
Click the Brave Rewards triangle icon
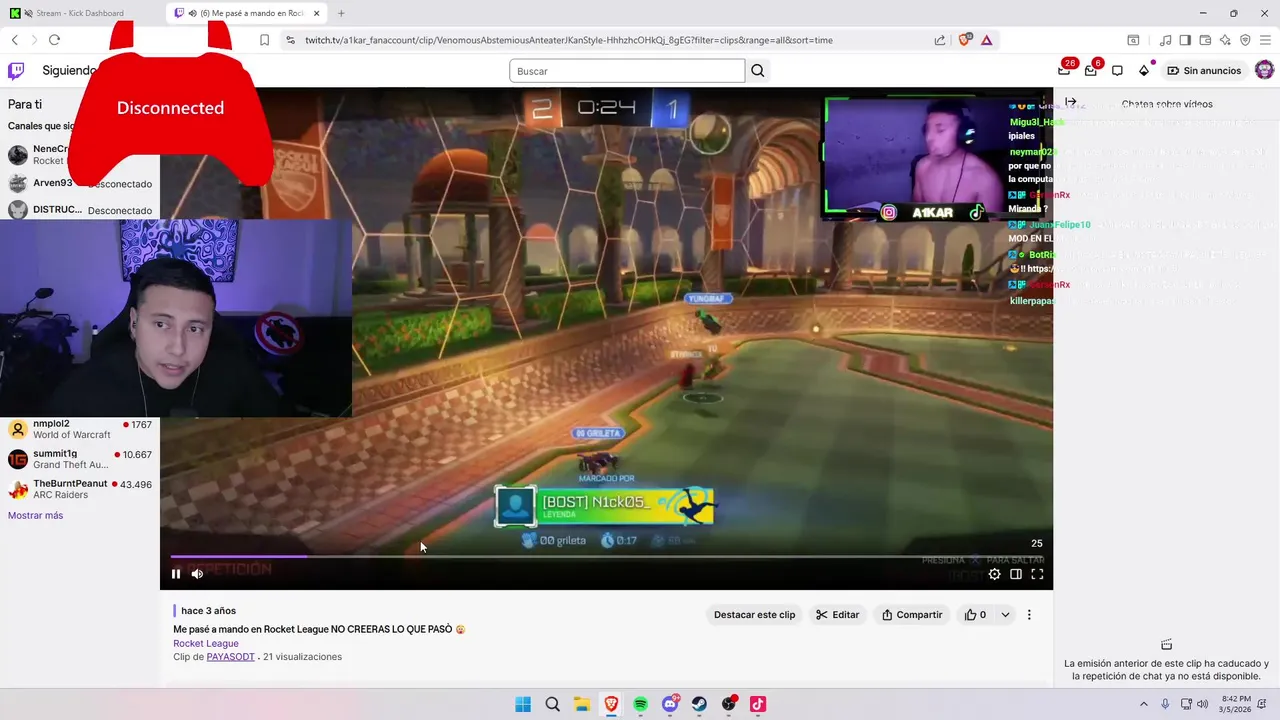(986, 40)
